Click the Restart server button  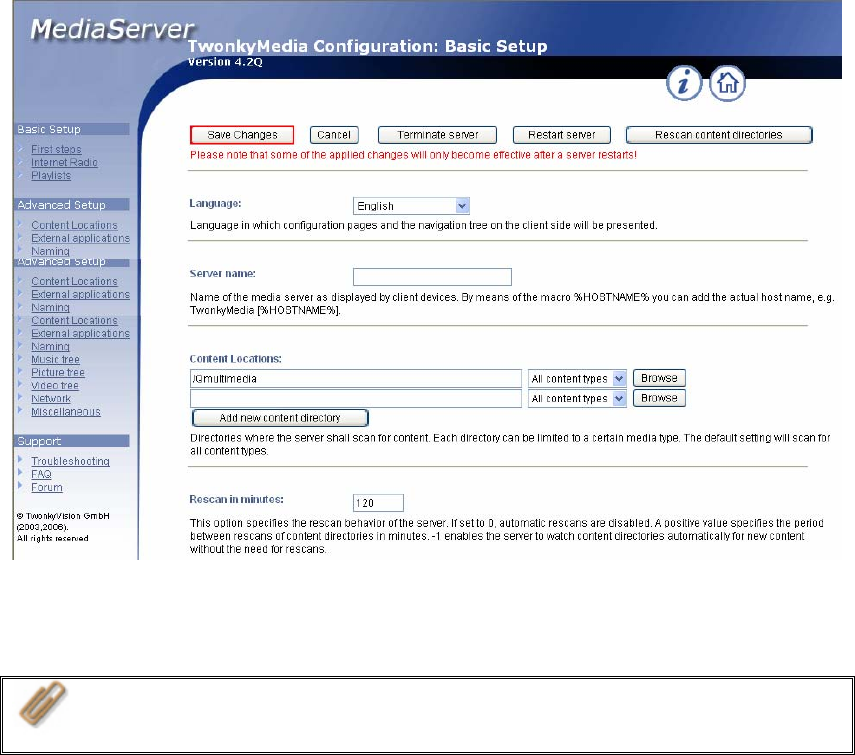point(562,135)
